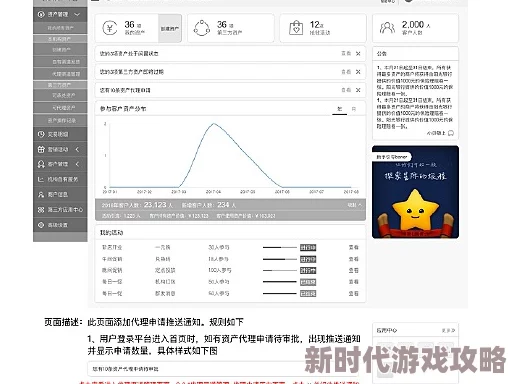Dismiss the idle-assets notification with X
Image resolution: width=514 pixels, height=384 pixels.
click(x=358, y=53)
